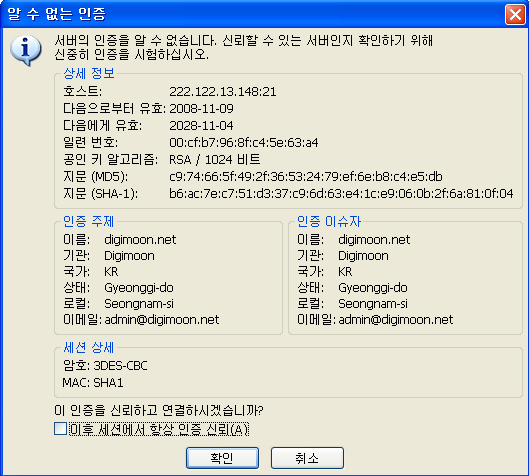Click the dialog title bar 알 수 없는 인증
529x476 pixels.
[x=57, y=14]
